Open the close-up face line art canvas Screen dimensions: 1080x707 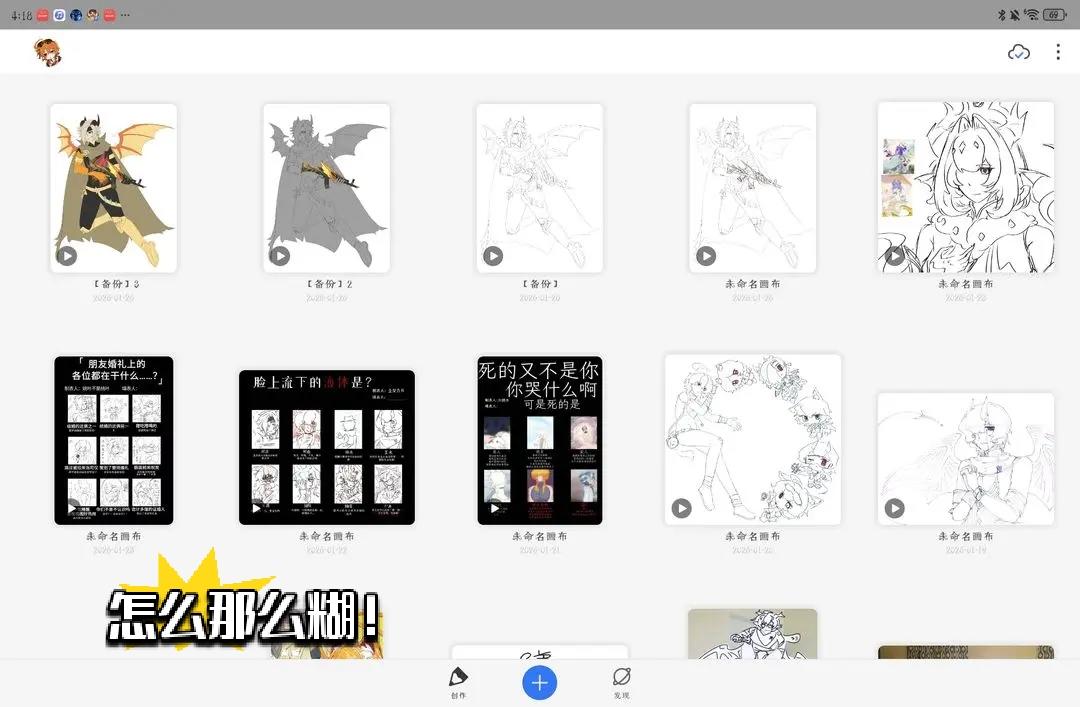click(965, 186)
